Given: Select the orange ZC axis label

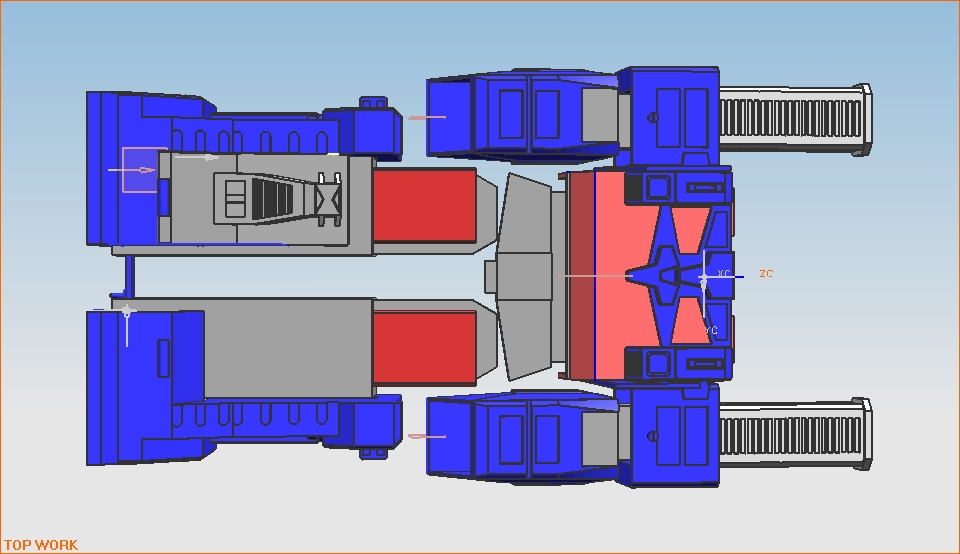Looking at the screenshot, I should point(766,274).
